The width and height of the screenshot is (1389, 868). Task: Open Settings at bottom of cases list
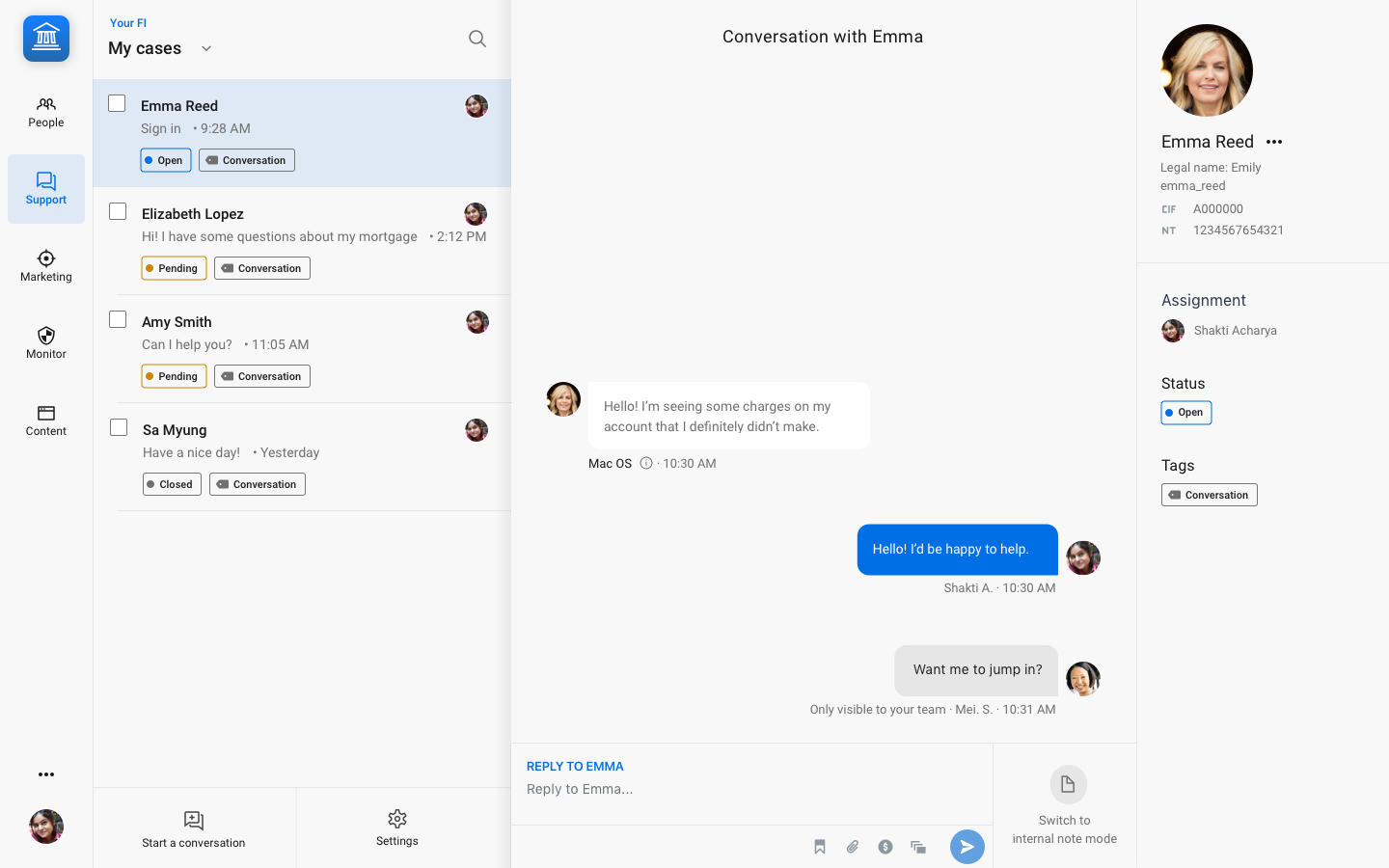click(397, 828)
